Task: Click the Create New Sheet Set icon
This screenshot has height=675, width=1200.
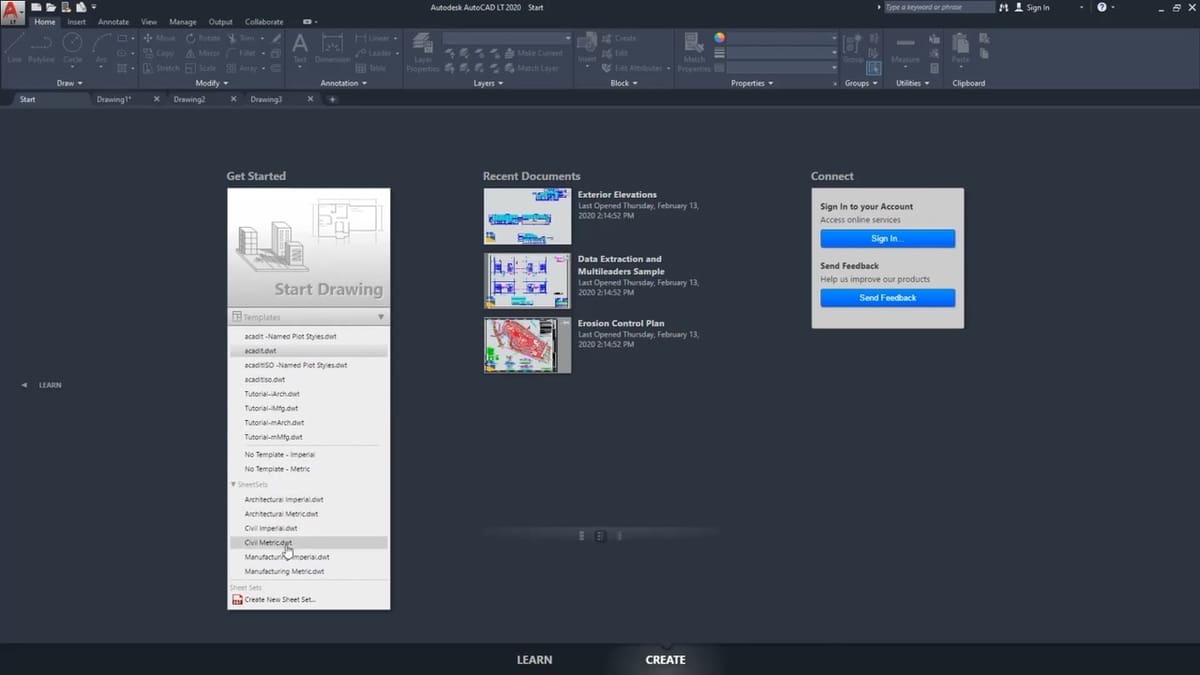Action: coord(237,600)
